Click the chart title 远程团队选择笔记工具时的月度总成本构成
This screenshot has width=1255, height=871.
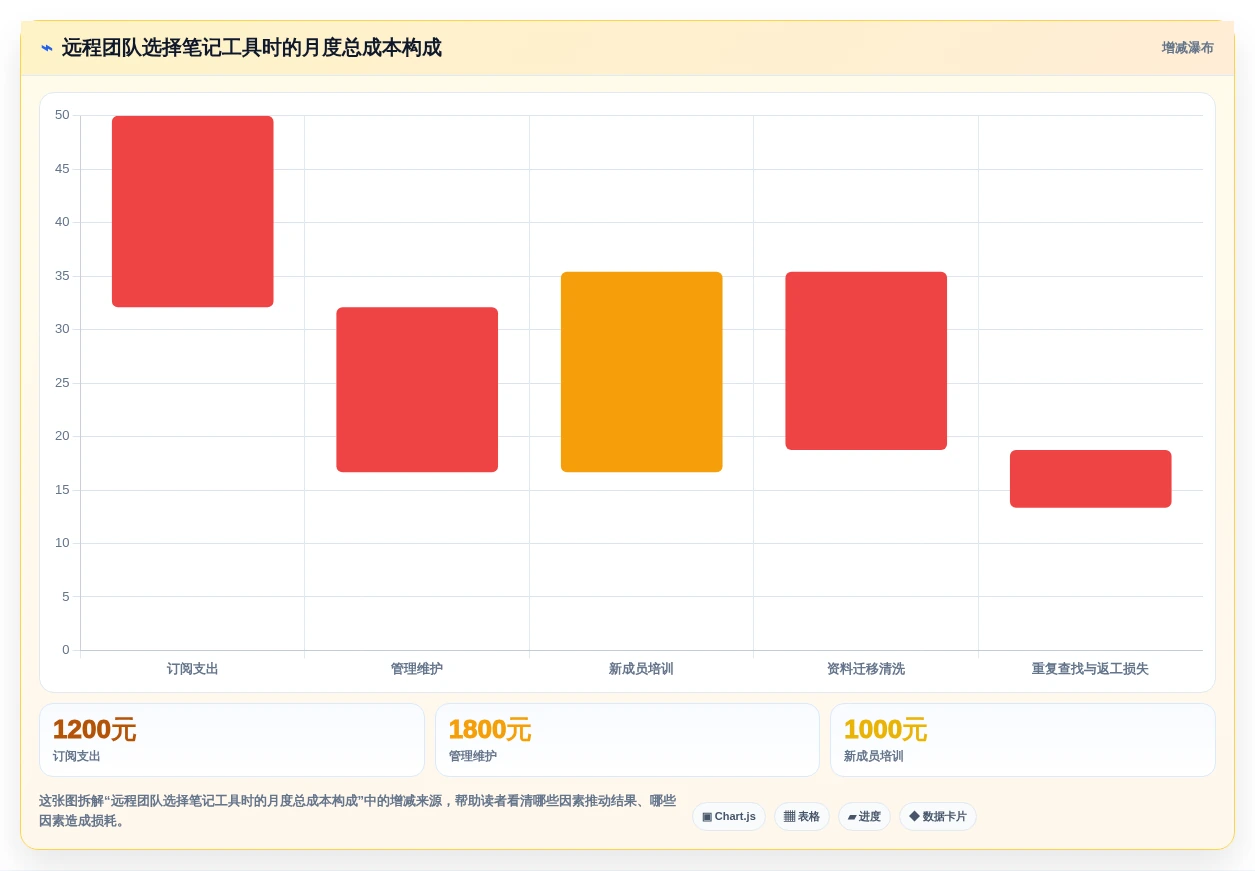[x=251, y=48]
